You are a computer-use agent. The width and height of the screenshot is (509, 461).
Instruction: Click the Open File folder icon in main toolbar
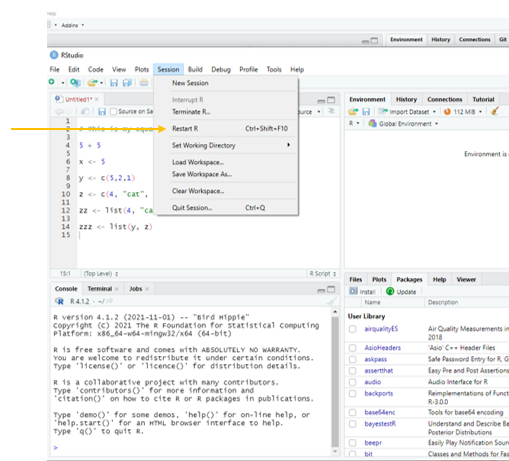pyautogui.click(x=92, y=82)
